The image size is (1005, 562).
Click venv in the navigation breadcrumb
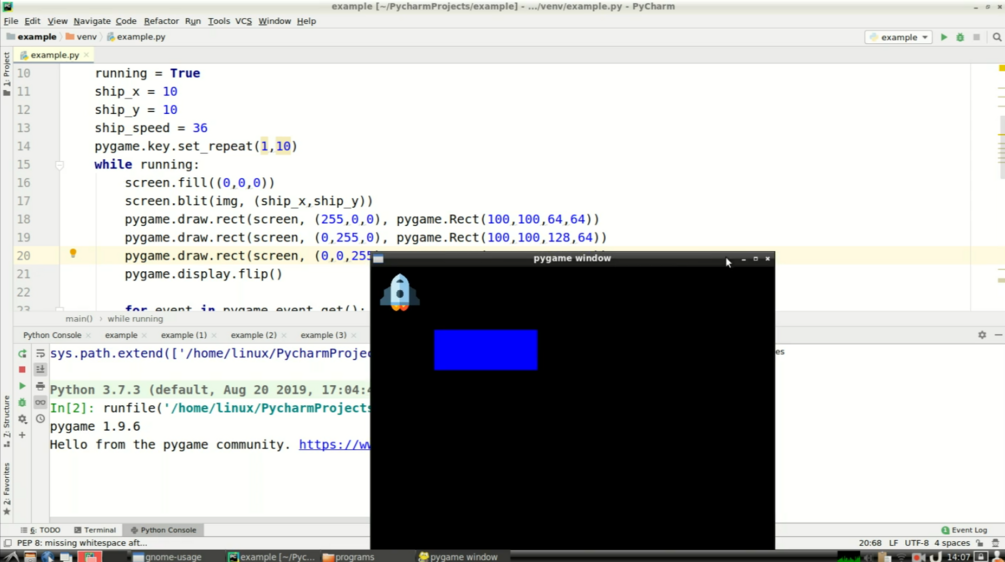[x=81, y=37]
